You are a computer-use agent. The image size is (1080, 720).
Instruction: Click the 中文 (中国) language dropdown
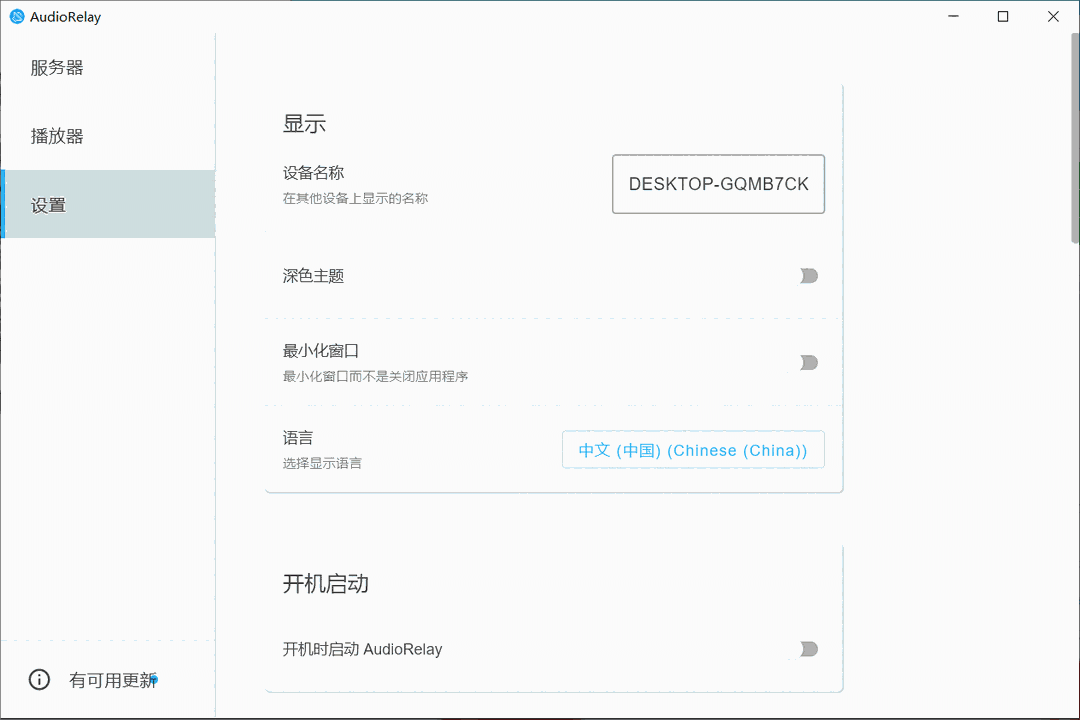pyautogui.click(x=692, y=450)
